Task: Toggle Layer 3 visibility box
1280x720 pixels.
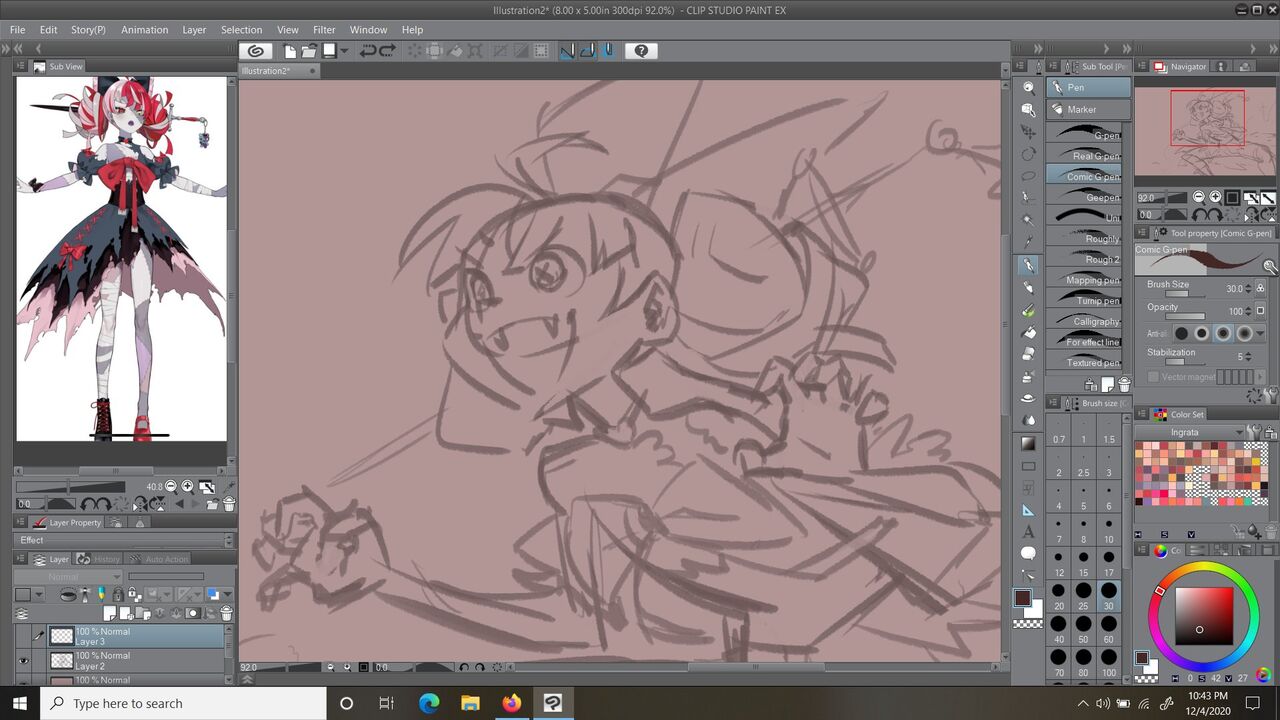Action: pyautogui.click(x=23, y=635)
